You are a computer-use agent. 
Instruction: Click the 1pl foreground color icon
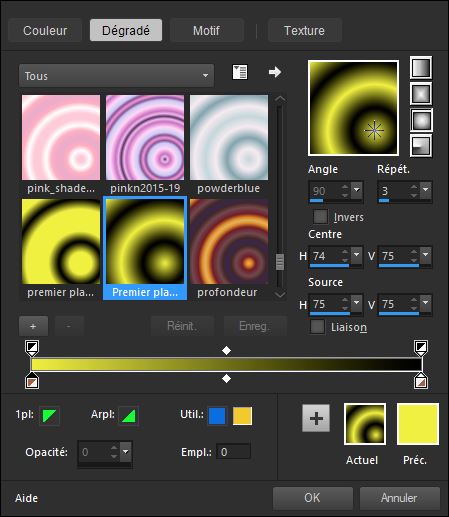pyautogui.click(x=49, y=416)
